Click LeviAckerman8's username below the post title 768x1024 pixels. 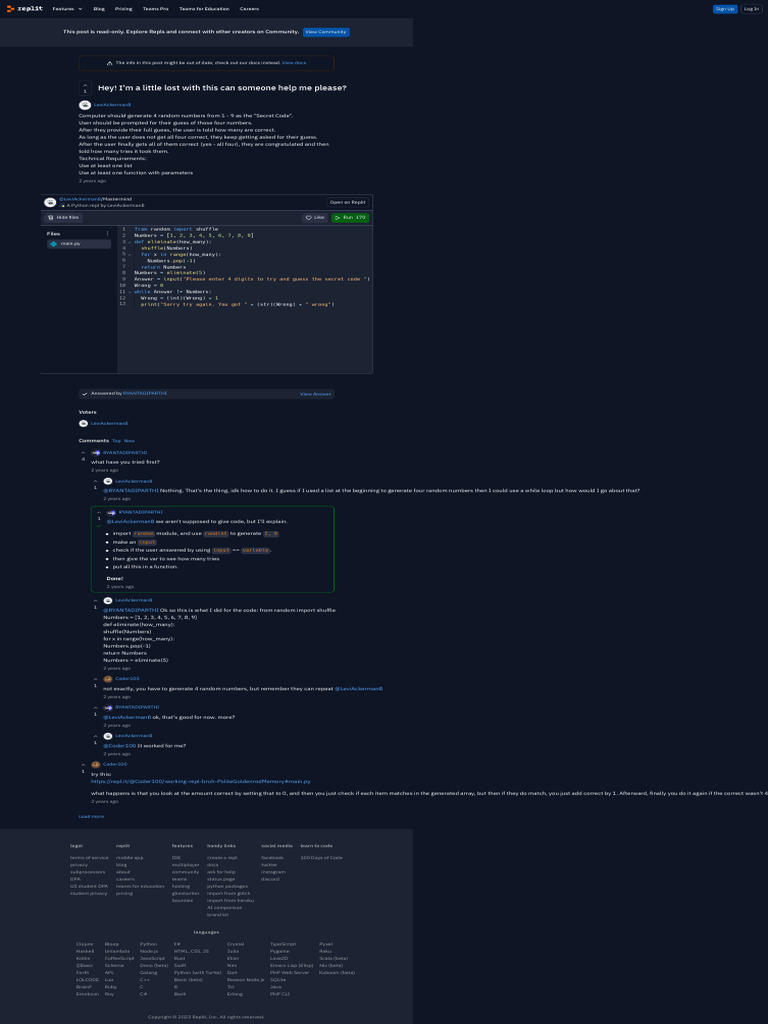[112, 104]
